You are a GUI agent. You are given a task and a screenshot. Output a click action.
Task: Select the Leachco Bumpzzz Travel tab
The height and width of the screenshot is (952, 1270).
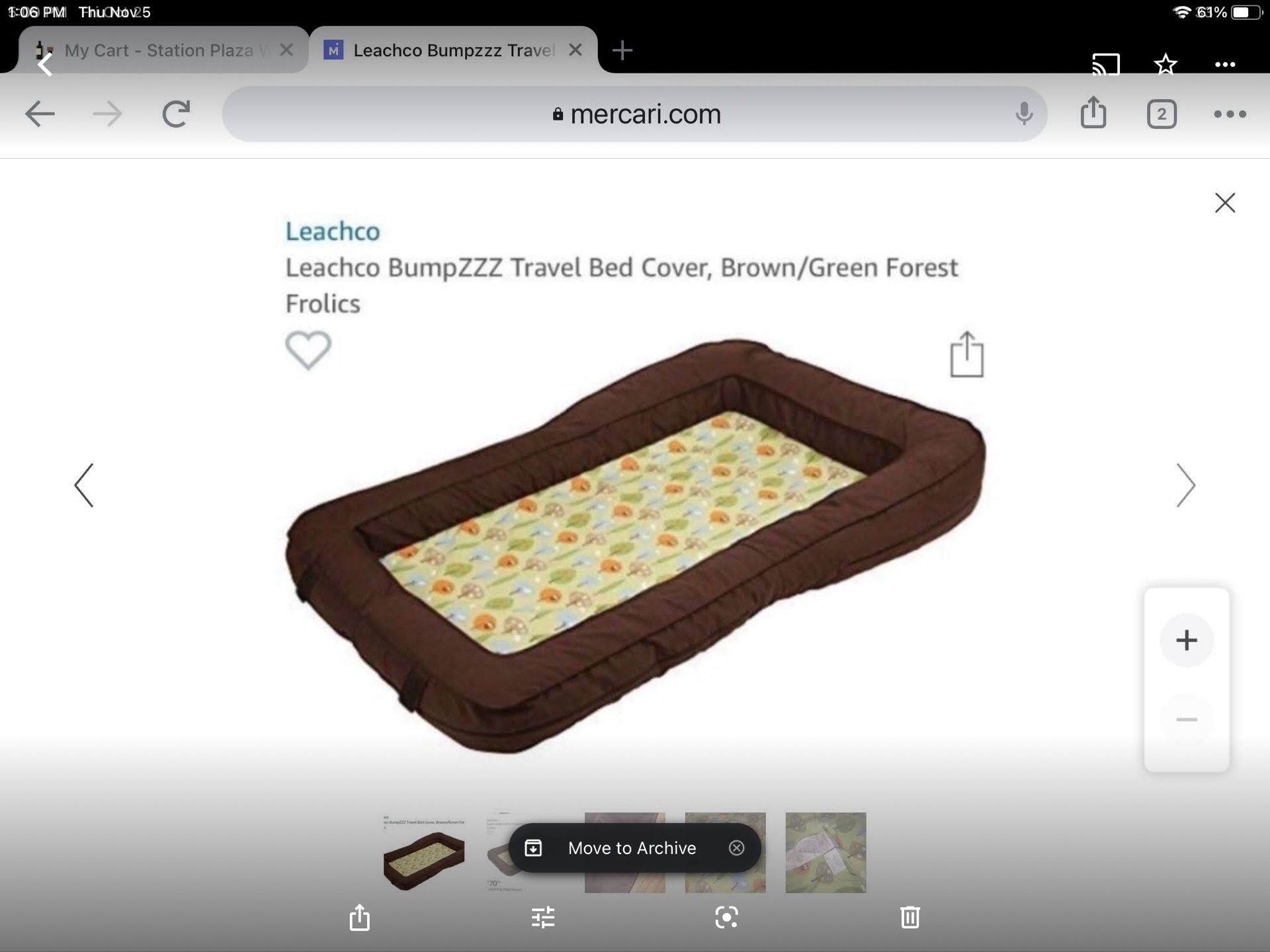pyautogui.click(x=453, y=50)
